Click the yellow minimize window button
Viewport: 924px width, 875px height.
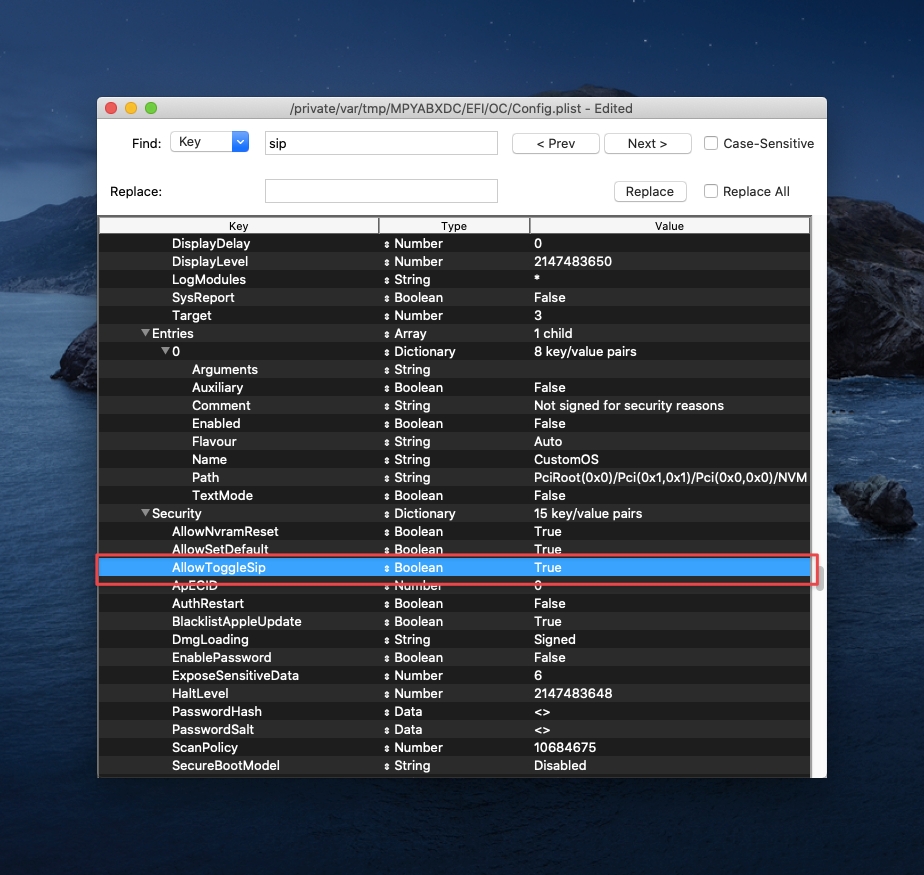[x=130, y=108]
